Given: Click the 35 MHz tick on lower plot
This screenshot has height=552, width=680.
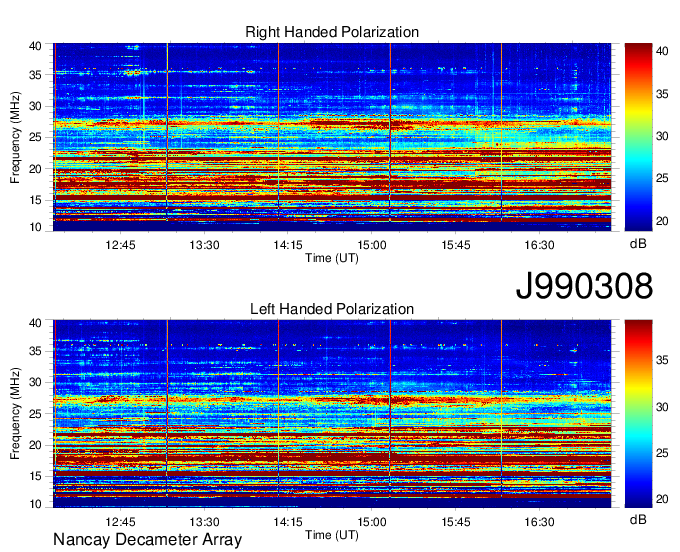Looking at the screenshot, I should click(x=36, y=351).
